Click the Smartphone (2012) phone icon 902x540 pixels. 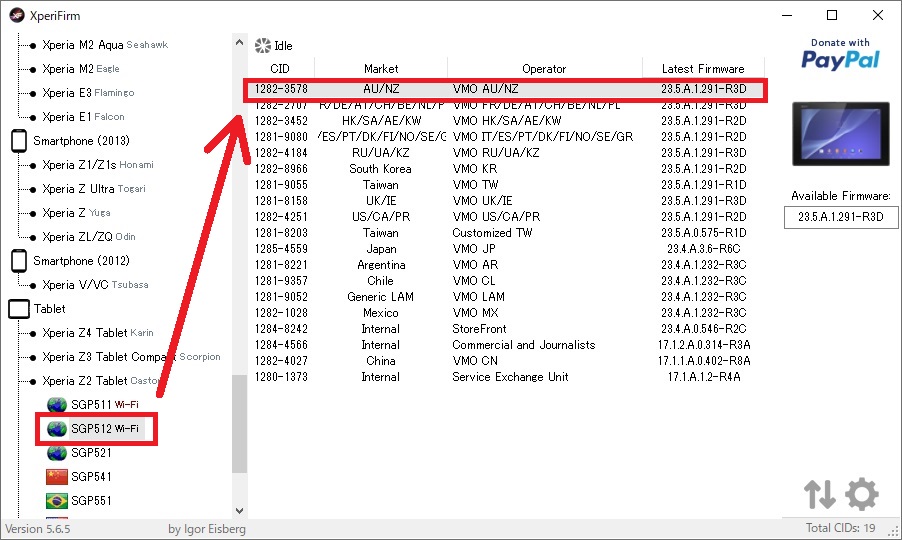(x=19, y=261)
